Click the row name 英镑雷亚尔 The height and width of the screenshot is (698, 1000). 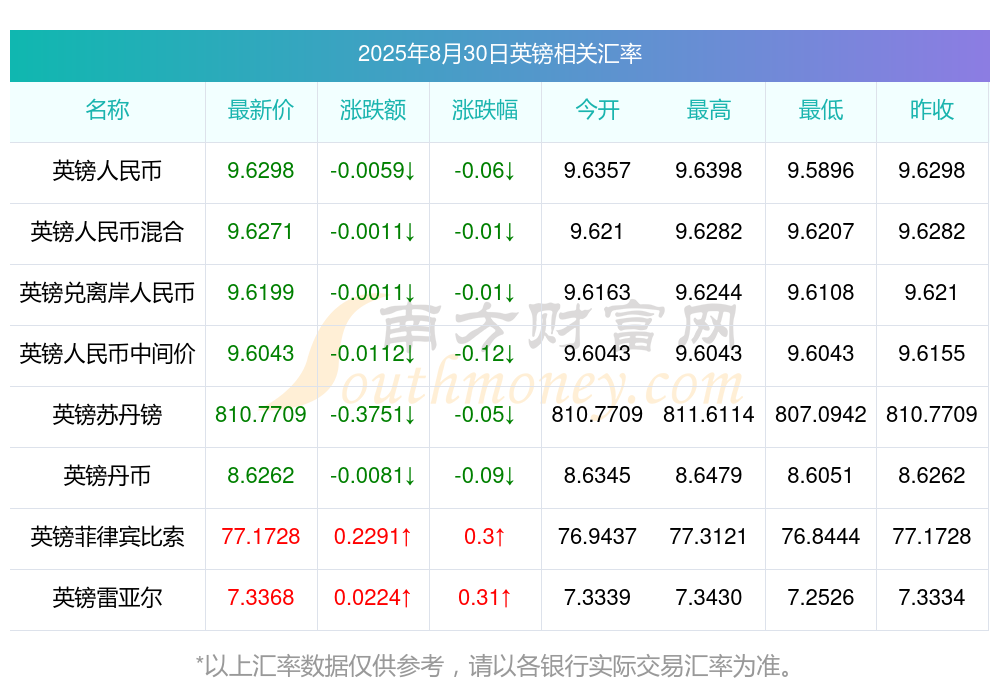point(107,598)
